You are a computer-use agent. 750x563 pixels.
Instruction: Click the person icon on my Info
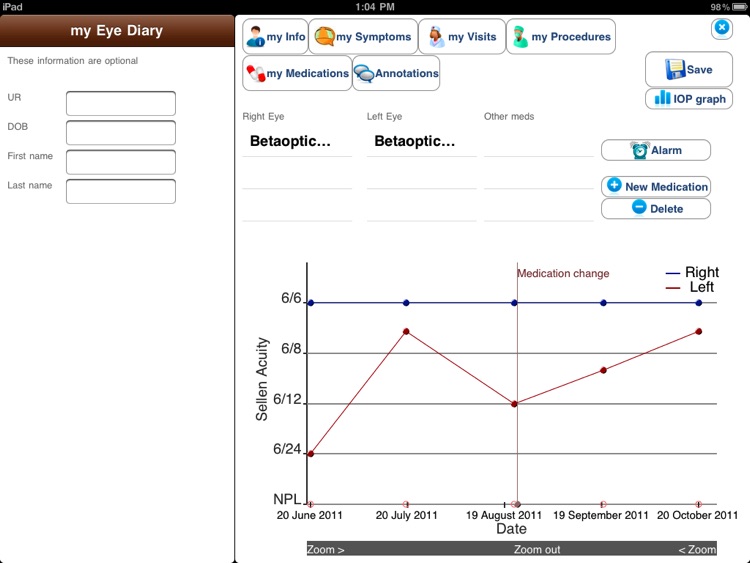(x=255, y=36)
